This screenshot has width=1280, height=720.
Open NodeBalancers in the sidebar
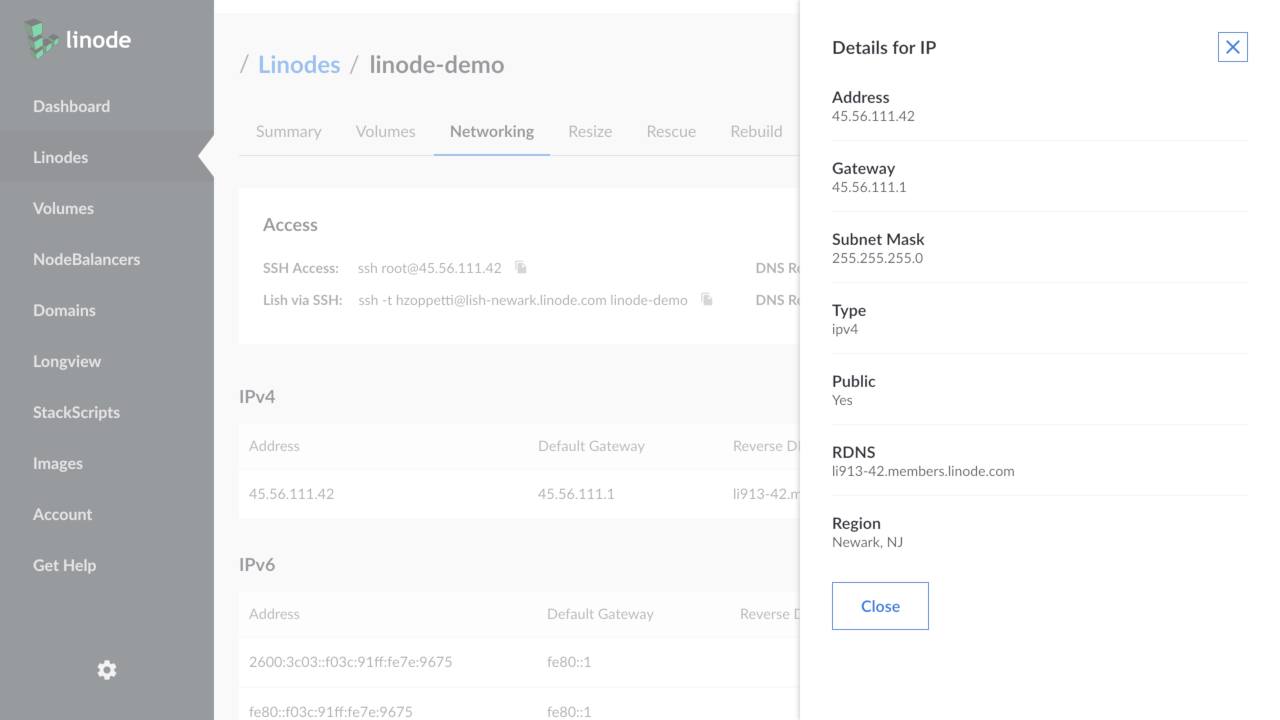click(x=86, y=259)
